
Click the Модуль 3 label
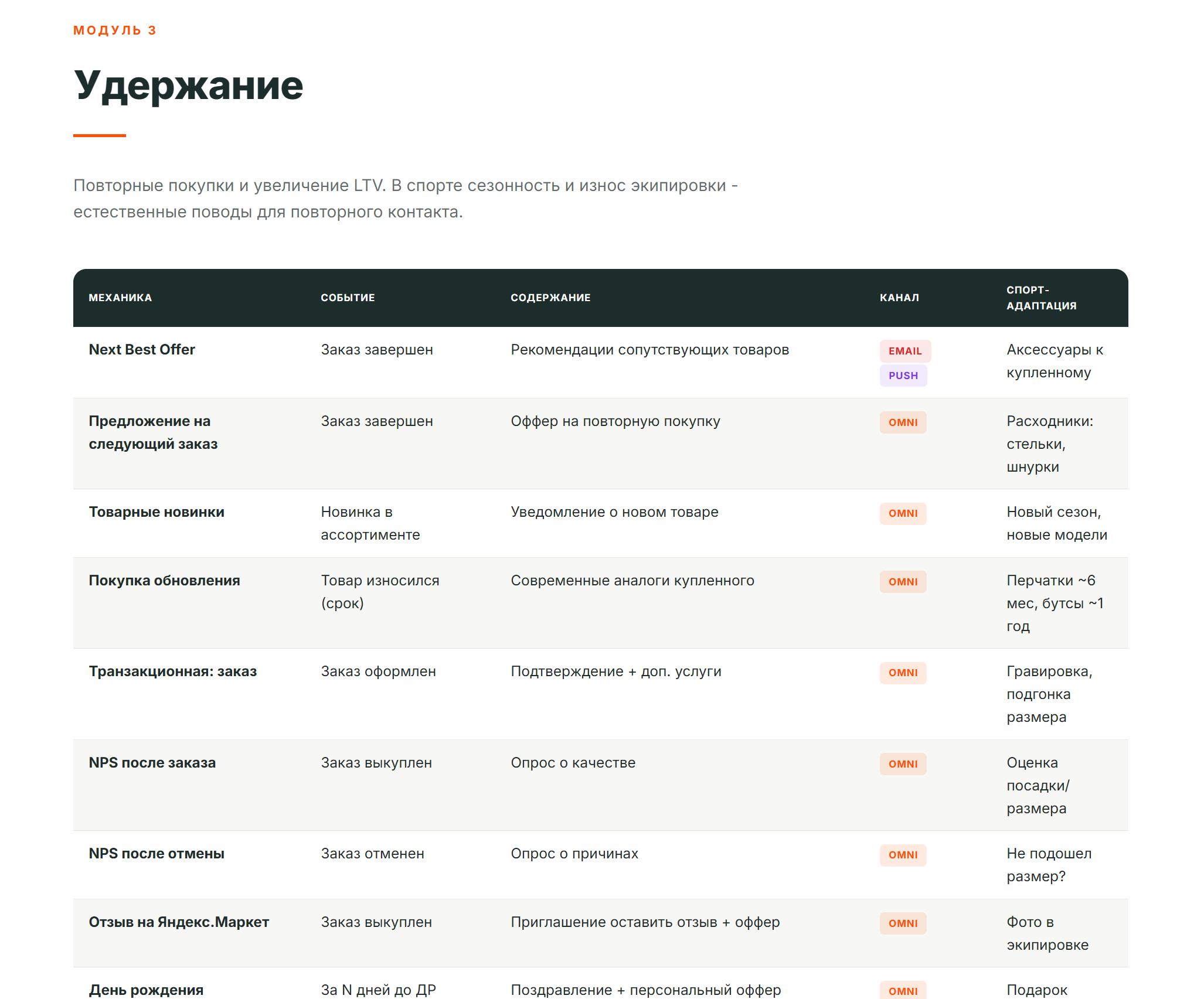[x=115, y=30]
